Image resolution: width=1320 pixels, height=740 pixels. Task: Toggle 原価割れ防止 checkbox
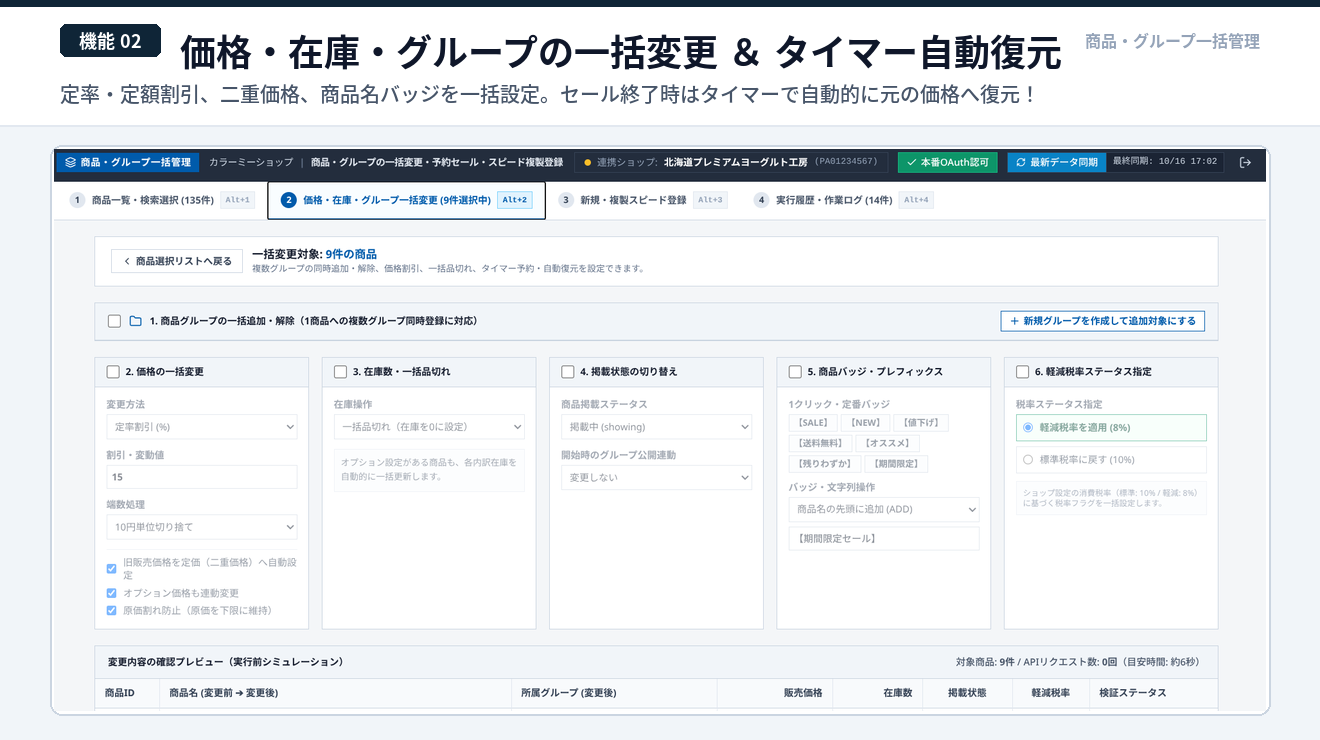pyautogui.click(x=112, y=610)
